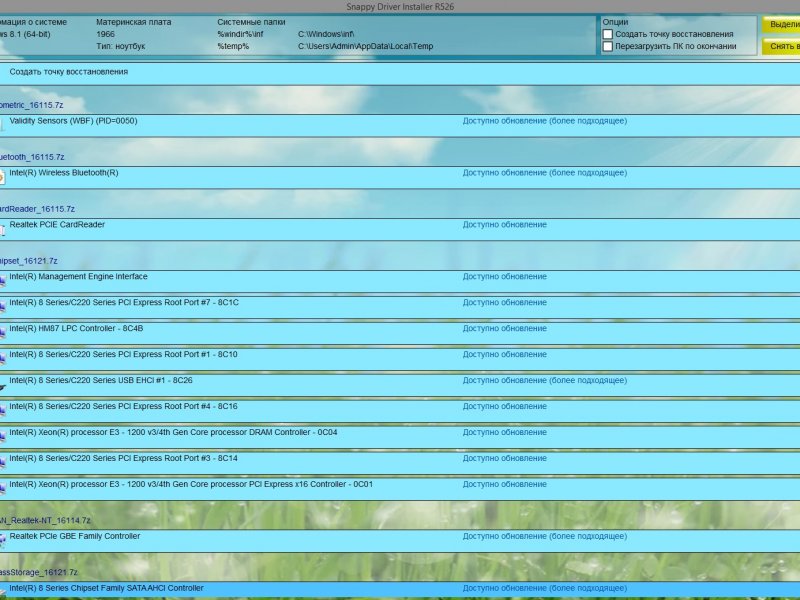Image resolution: width=800 pixels, height=600 pixels.
Task: Choose the PCI Express Root Port #3 - 8C14 row
Action: tap(400, 464)
